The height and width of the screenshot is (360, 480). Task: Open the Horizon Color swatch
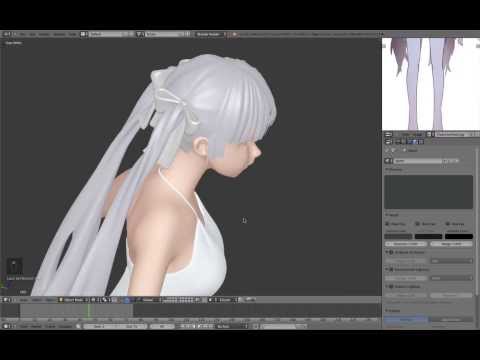[398, 236]
